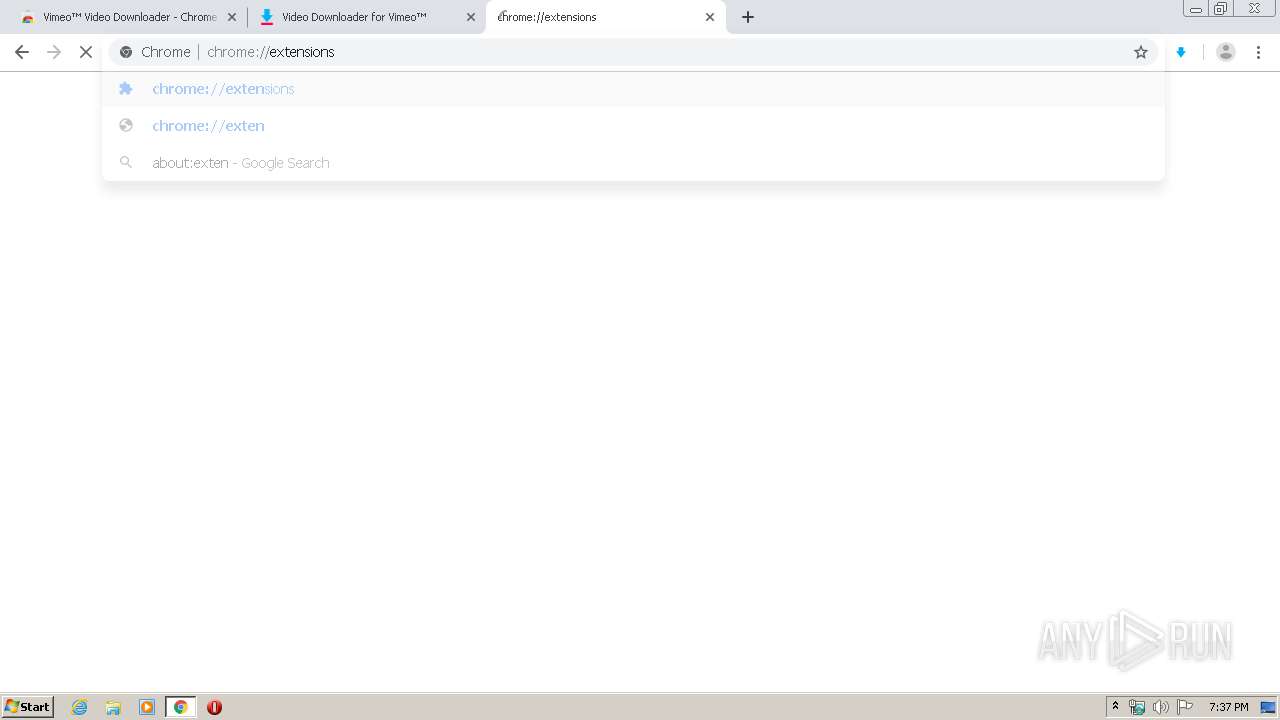Minimize the Chrome window
The height and width of the screenshot is (720, 1280).
tap(1196, 9)
